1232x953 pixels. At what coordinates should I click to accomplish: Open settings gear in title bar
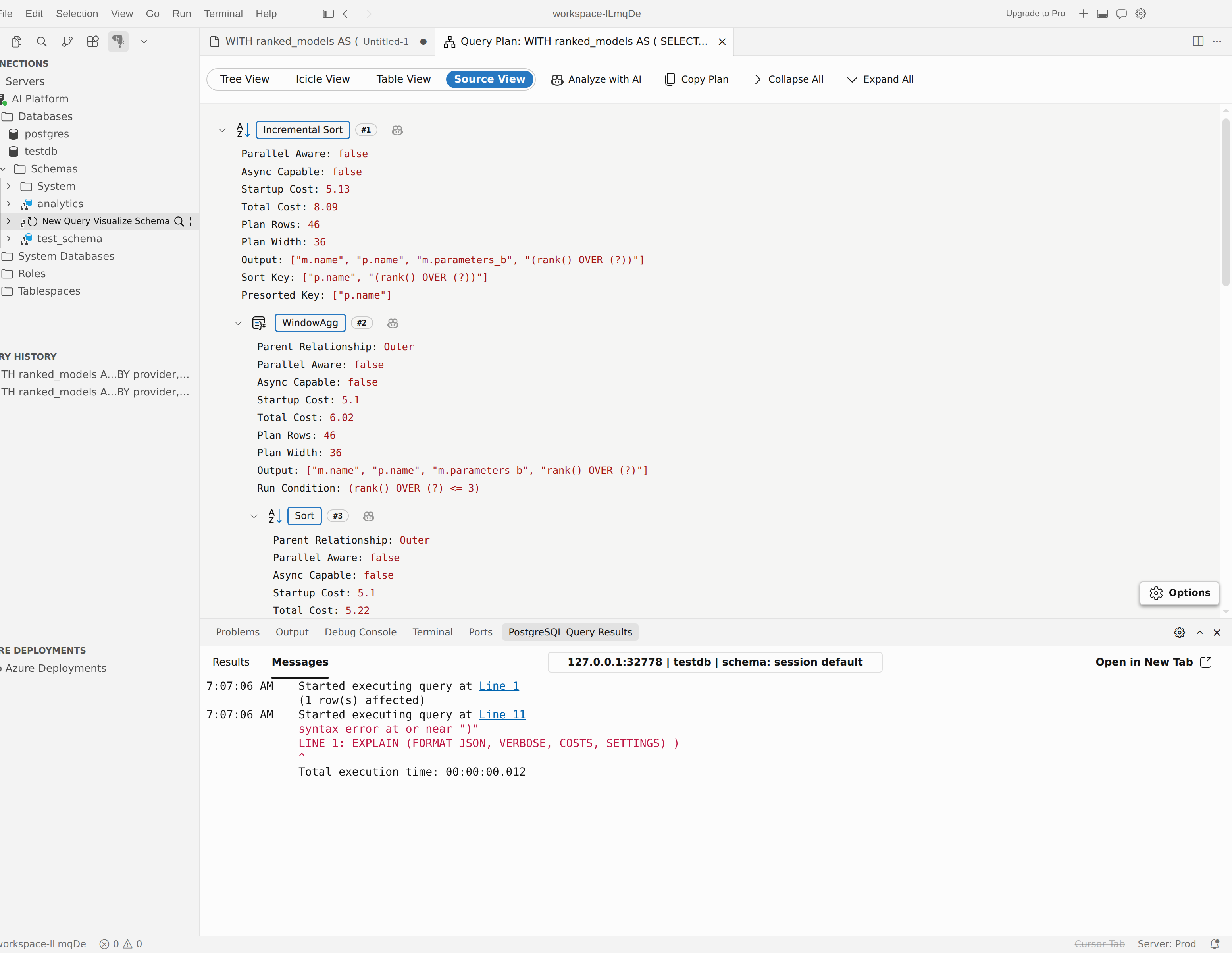[1141, 14]
